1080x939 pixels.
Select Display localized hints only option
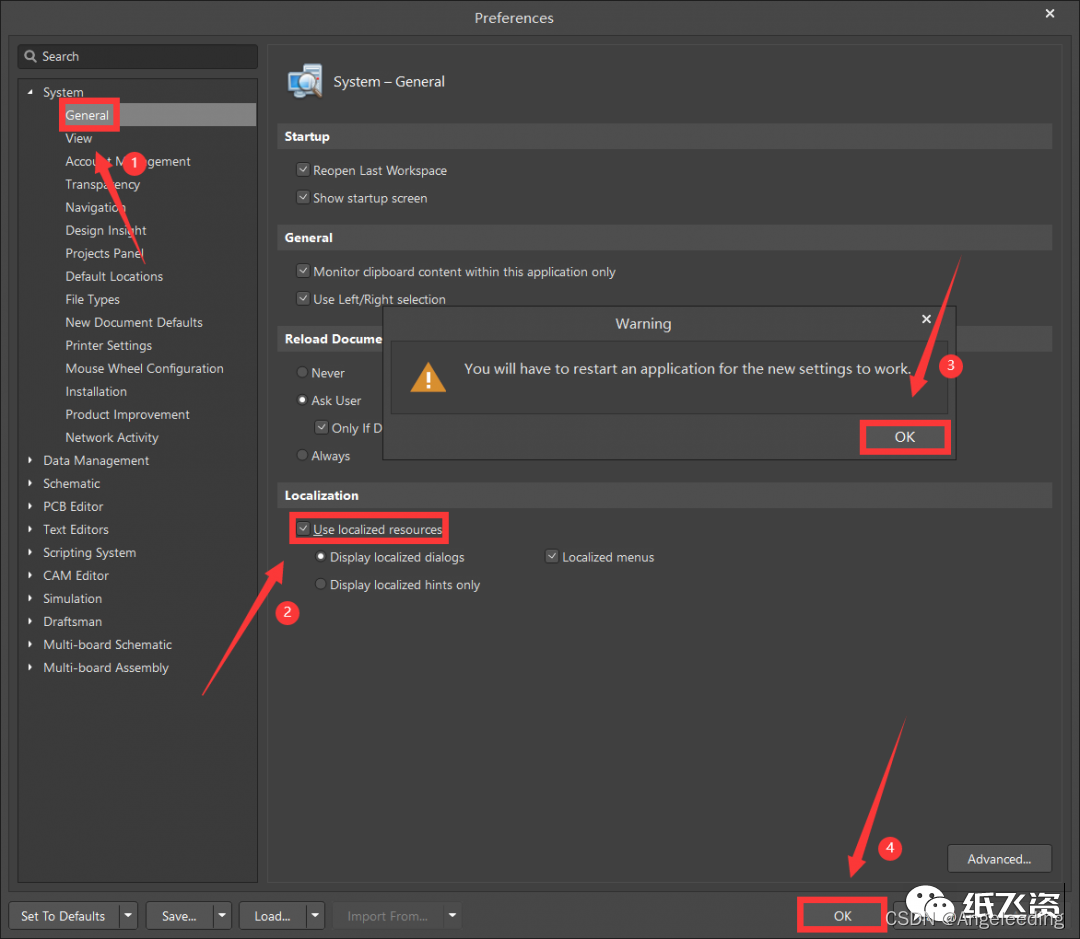coord(321,585)
